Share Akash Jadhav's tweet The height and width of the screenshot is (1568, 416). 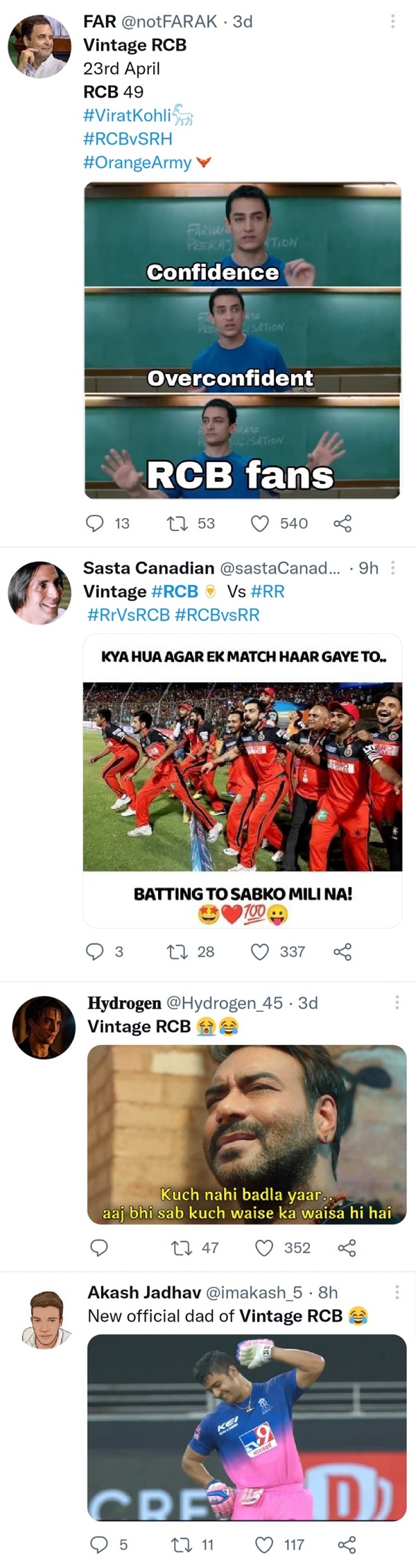point(347,1544)
